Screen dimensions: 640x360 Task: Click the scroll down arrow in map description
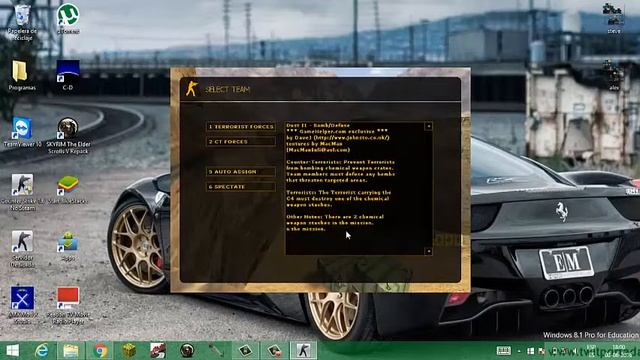pos(428,251)
